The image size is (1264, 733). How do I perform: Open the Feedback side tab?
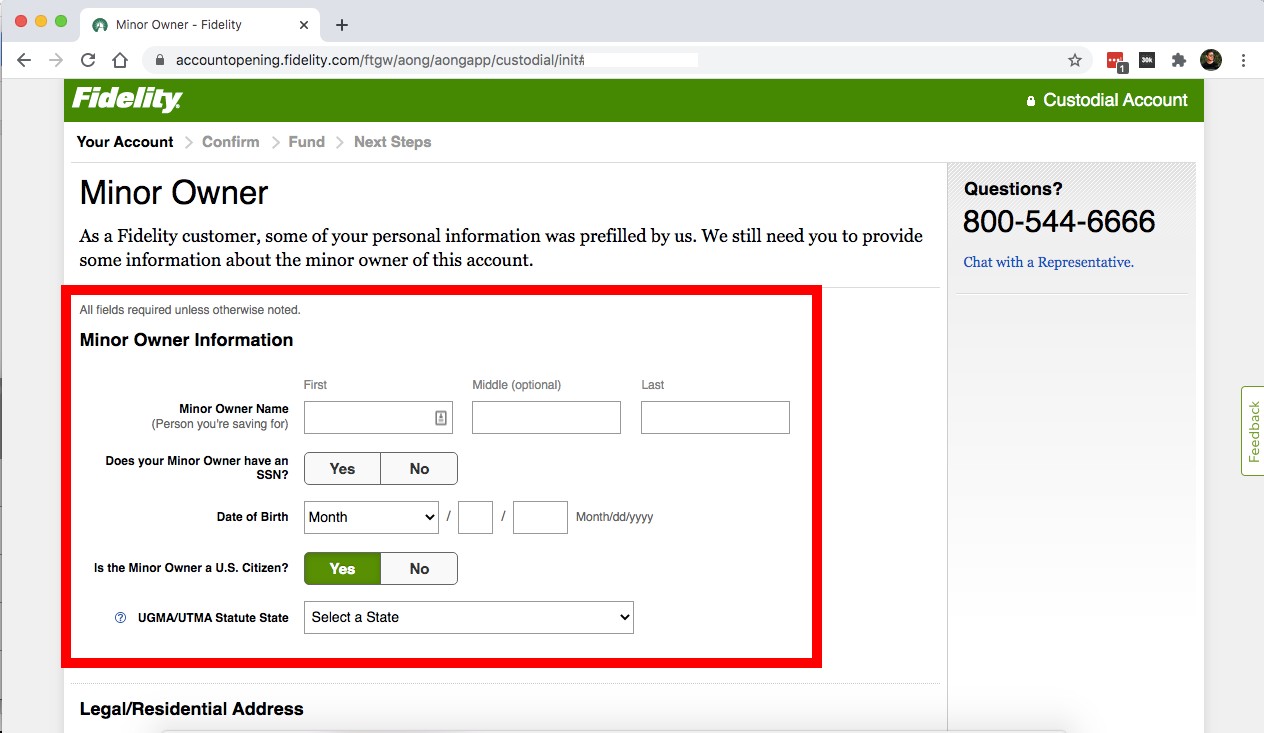pyautogui.click(x=1252, y=431)
